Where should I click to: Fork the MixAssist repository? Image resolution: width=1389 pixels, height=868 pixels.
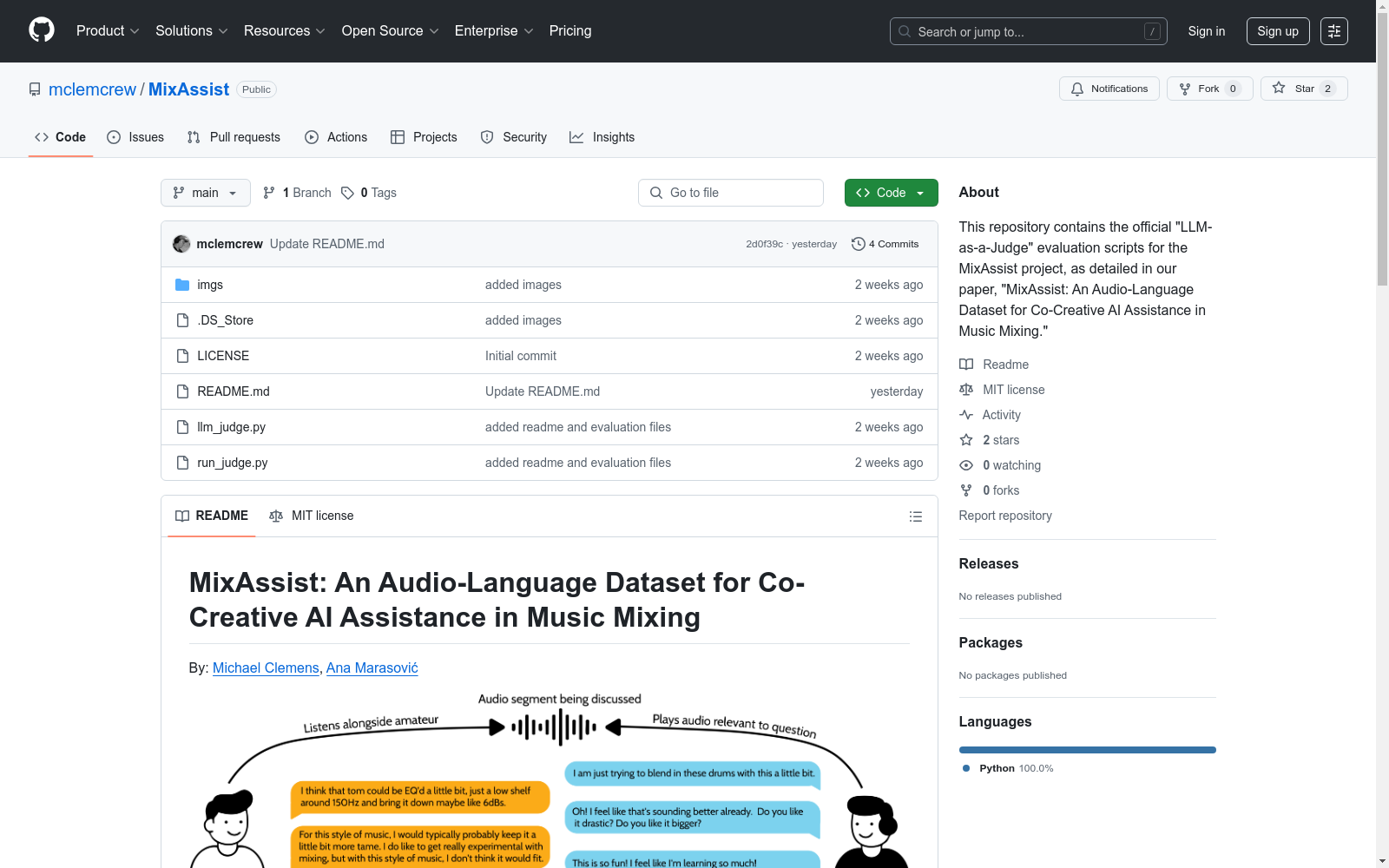pos(1210,89)
